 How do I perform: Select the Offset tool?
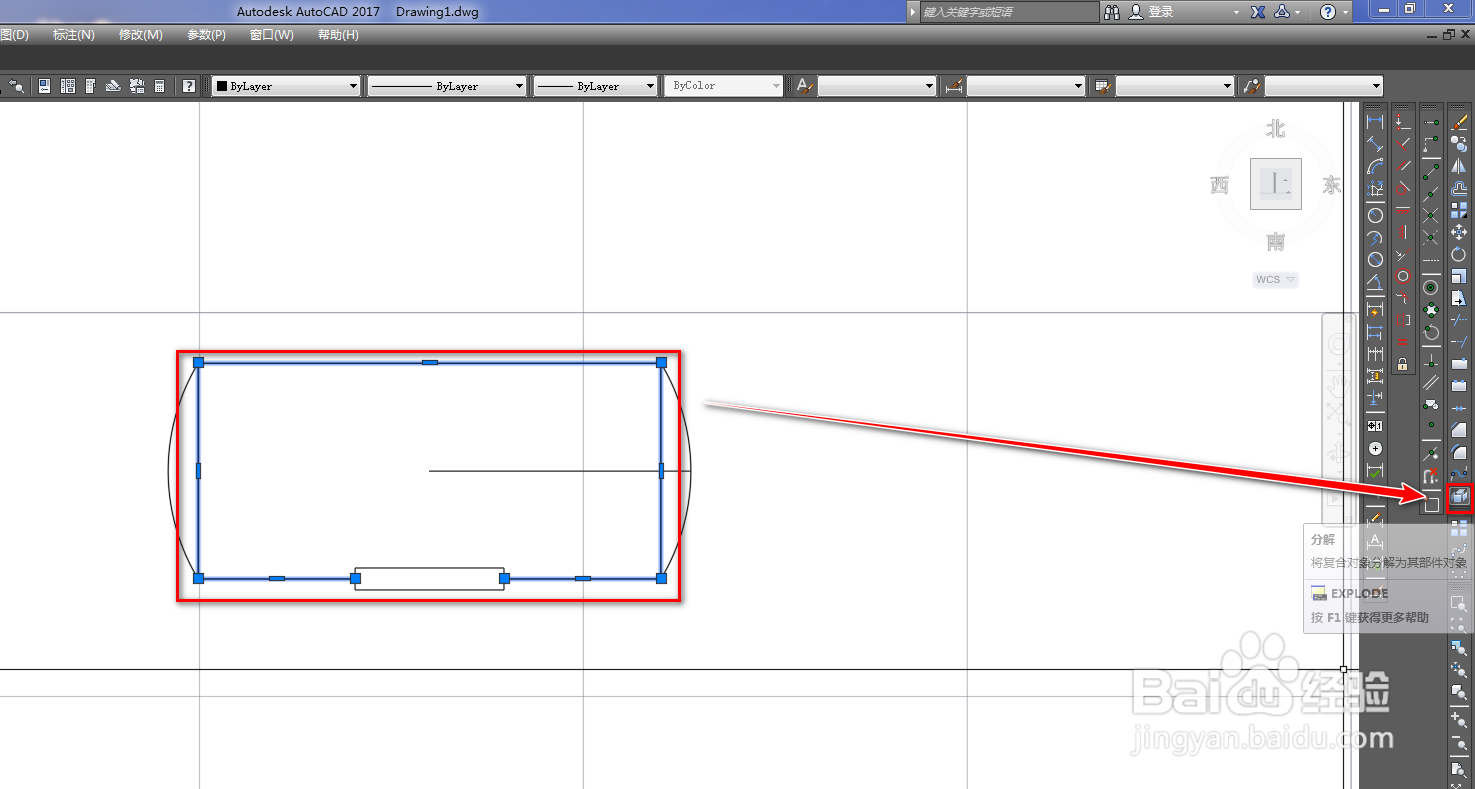[x=1459, y=189]
